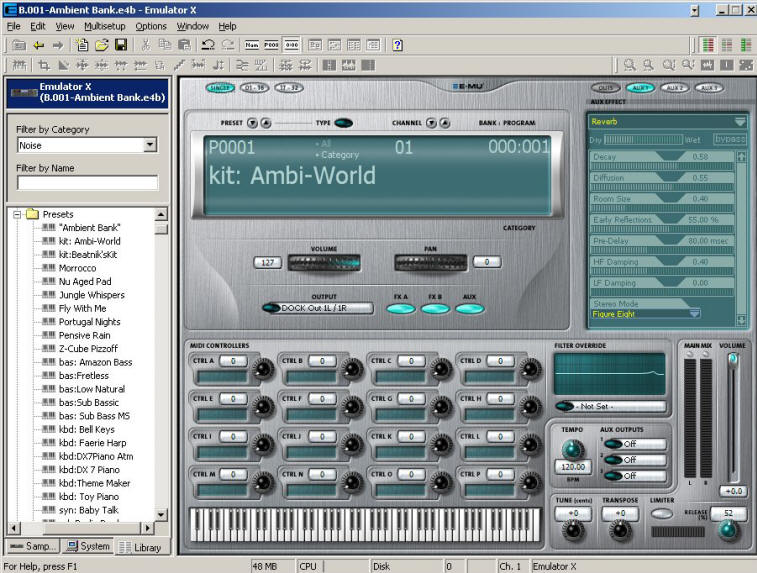
Task: Click the first magnifier zoom icon
Action: (629, 65)
